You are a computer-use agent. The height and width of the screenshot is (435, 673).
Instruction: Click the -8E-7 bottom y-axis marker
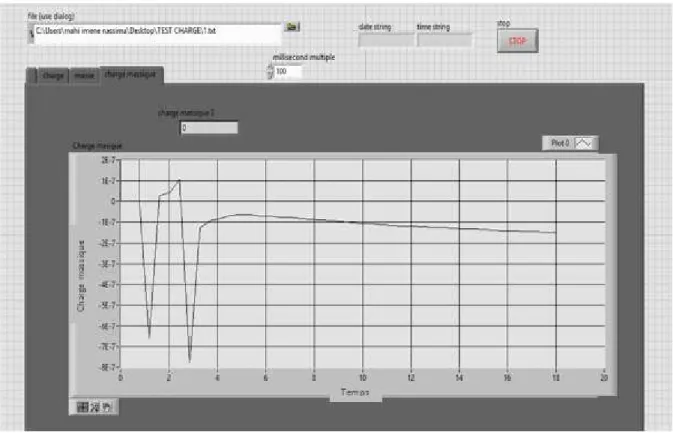[x=107, y=368]
